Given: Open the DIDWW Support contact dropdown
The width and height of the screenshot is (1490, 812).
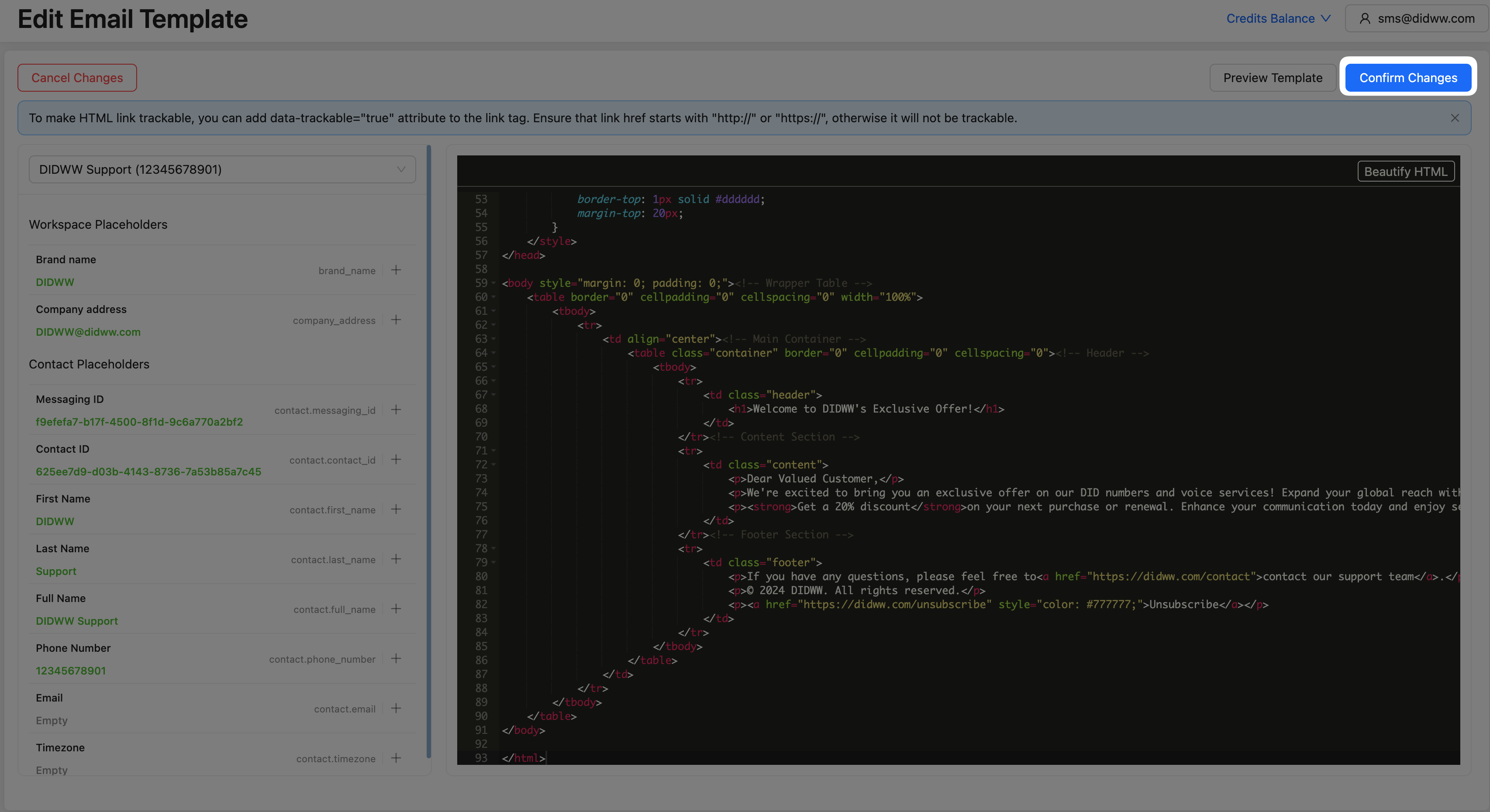Looking at the screenshot, I should pyautogui.click(x=222, y=169).
